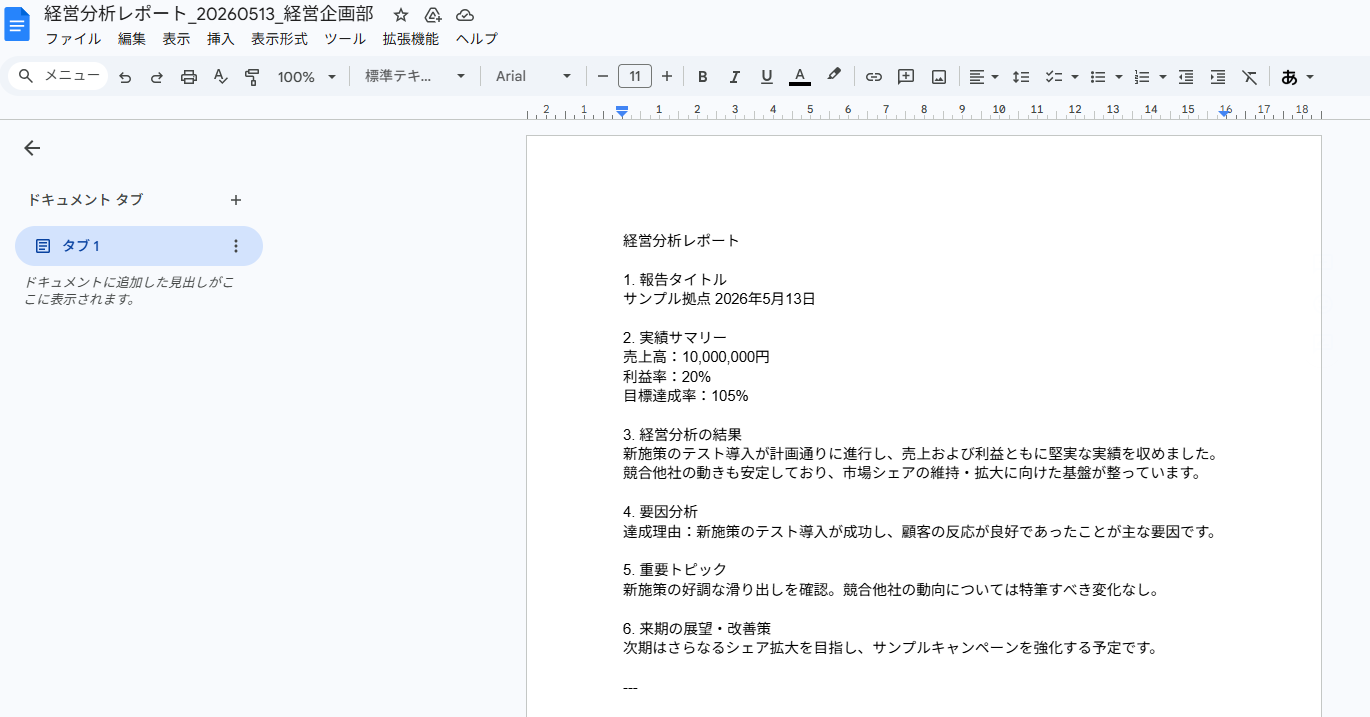1370x717 pixels.
Task: Open the text color picker
Action: point(799,77)
